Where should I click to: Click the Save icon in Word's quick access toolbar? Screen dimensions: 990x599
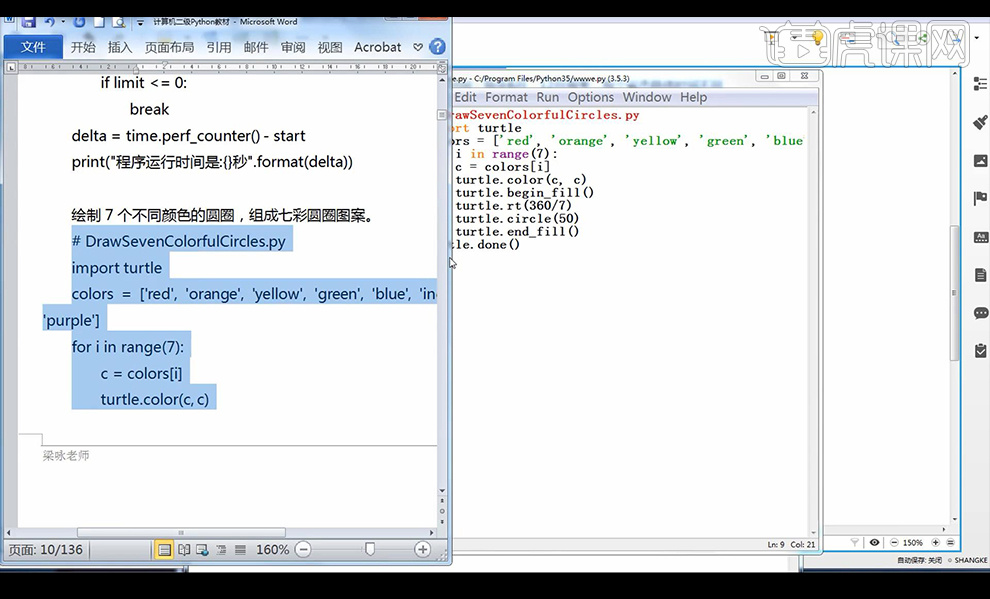tap(28, 22)
